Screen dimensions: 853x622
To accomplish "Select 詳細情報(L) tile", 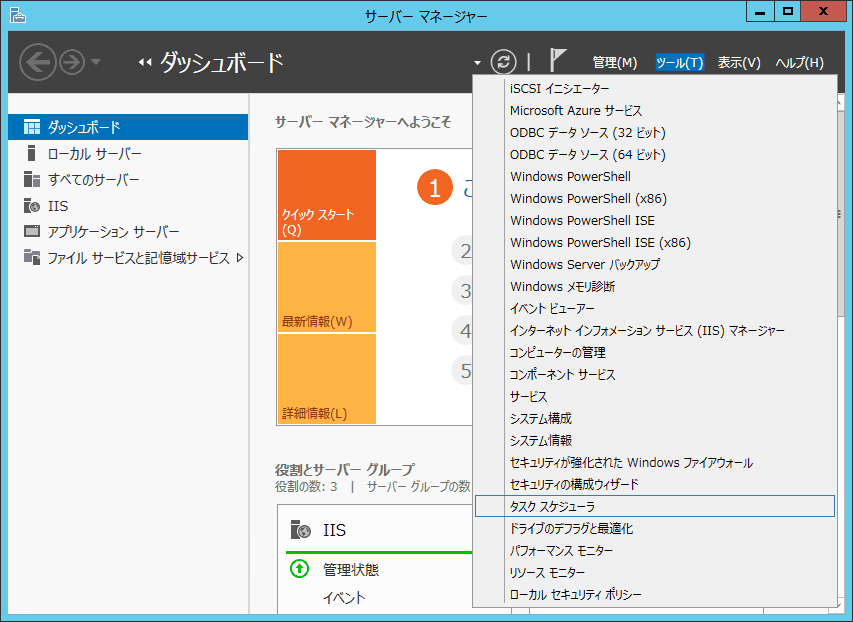I will pos(327,379).
